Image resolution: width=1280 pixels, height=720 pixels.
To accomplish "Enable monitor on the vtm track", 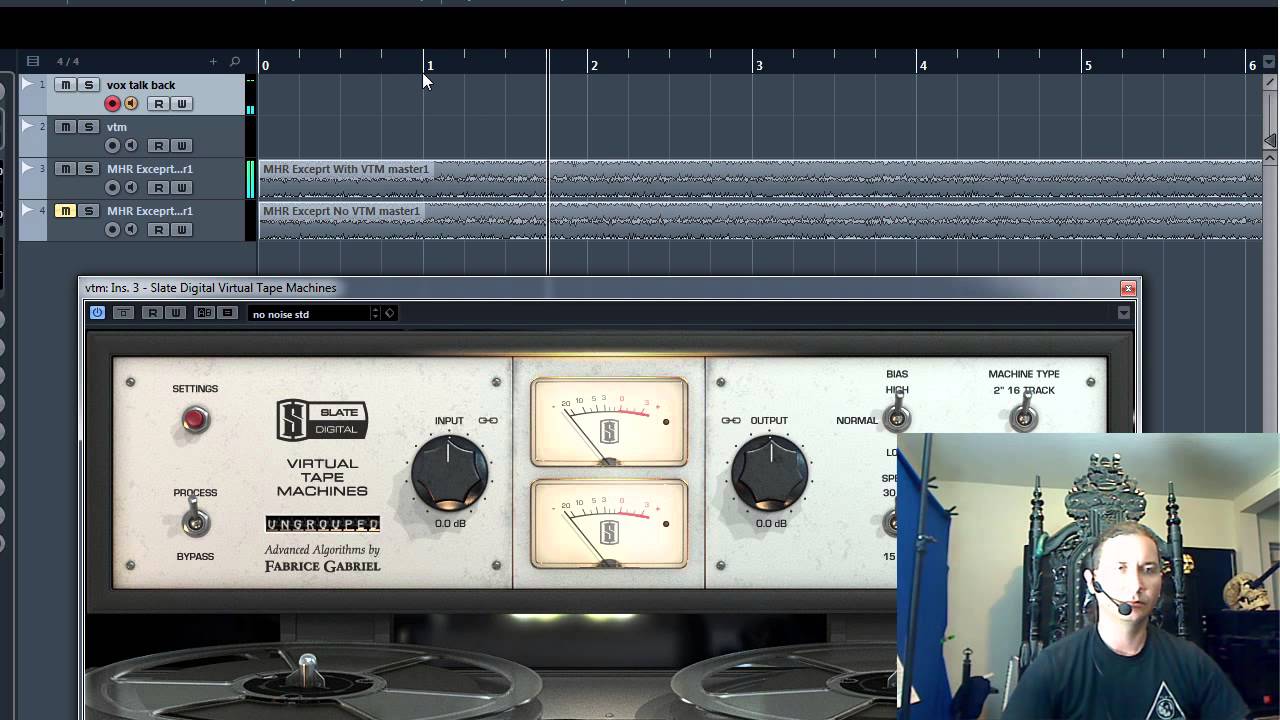I will click(x=131, y=146).
